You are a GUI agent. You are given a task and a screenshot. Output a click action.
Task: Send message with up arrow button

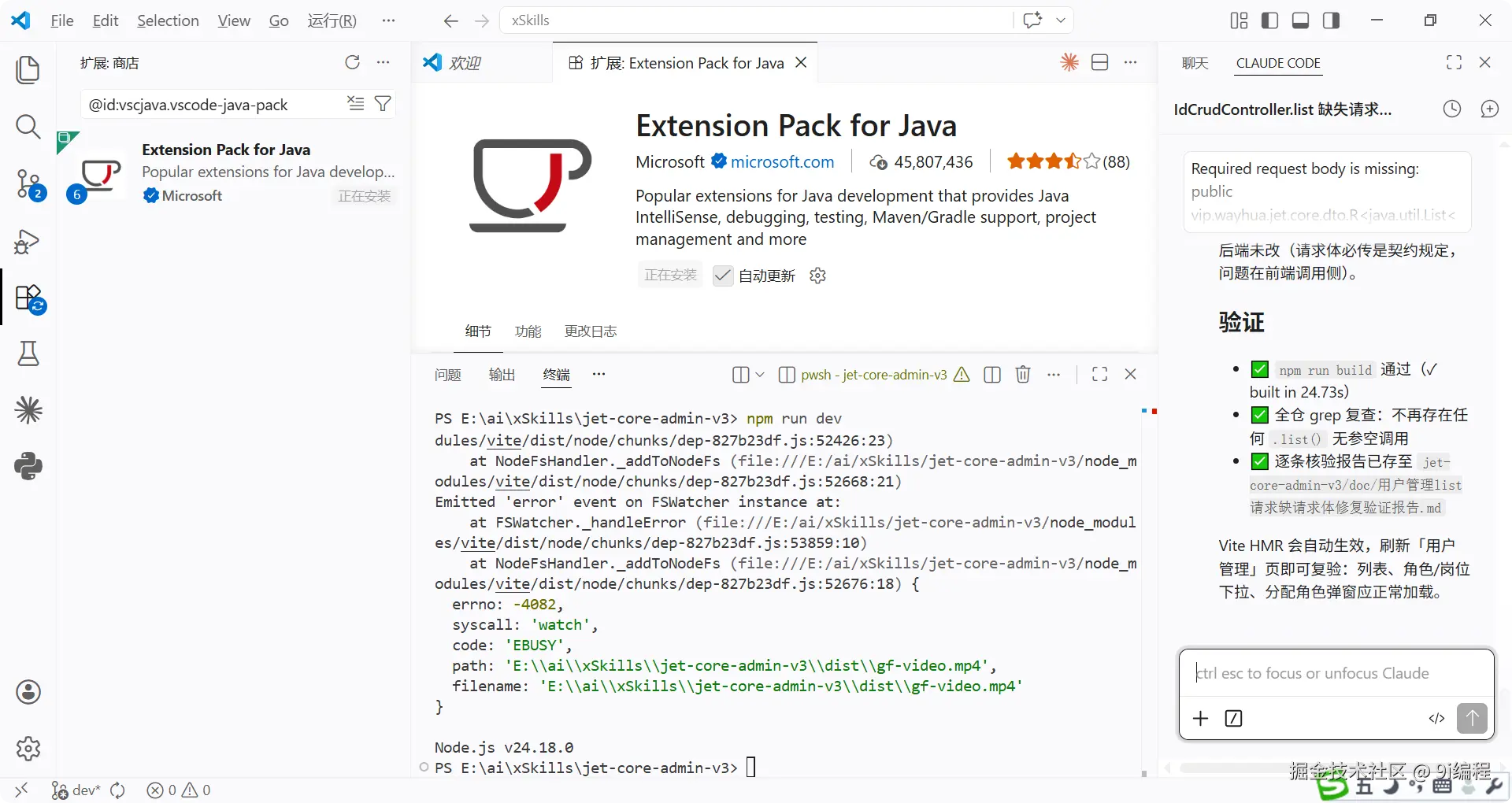click(x=1473, y=718)
